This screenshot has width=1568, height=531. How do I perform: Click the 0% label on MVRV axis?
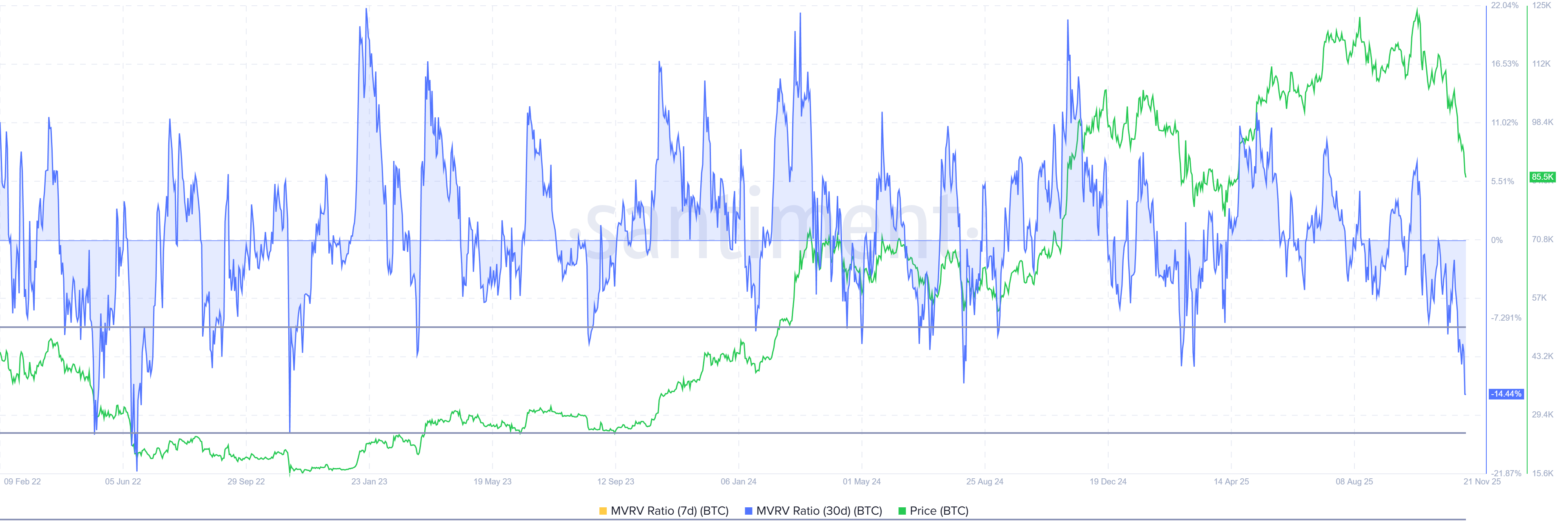1497,240
